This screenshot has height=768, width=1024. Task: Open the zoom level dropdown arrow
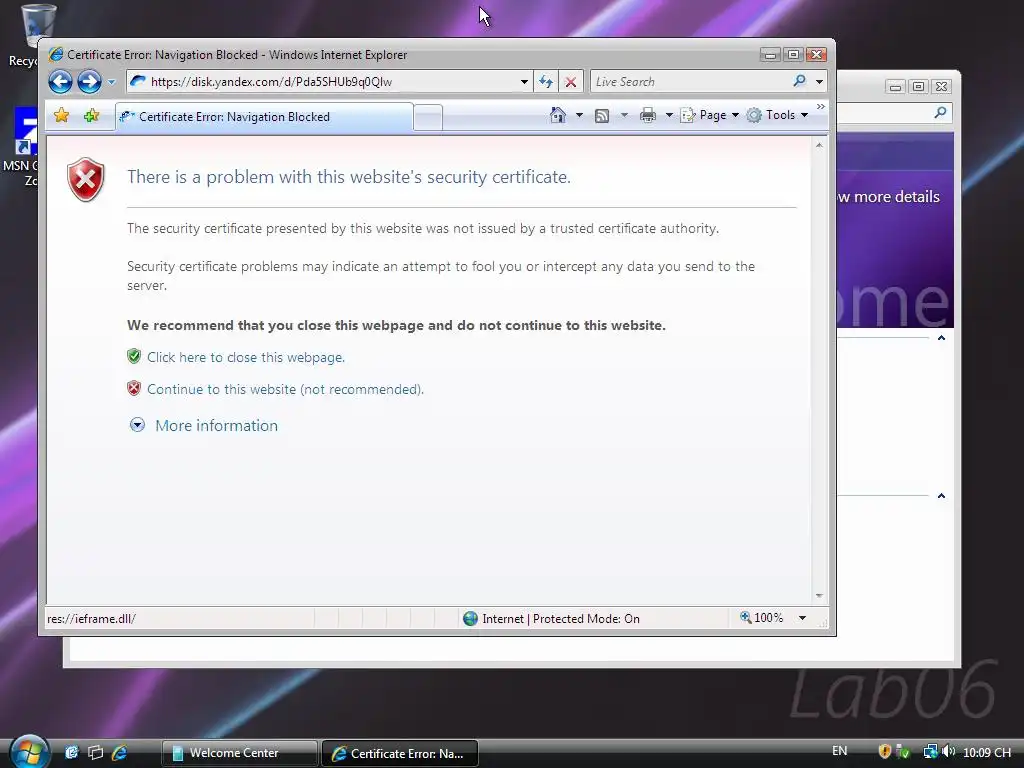click(803, 618)
